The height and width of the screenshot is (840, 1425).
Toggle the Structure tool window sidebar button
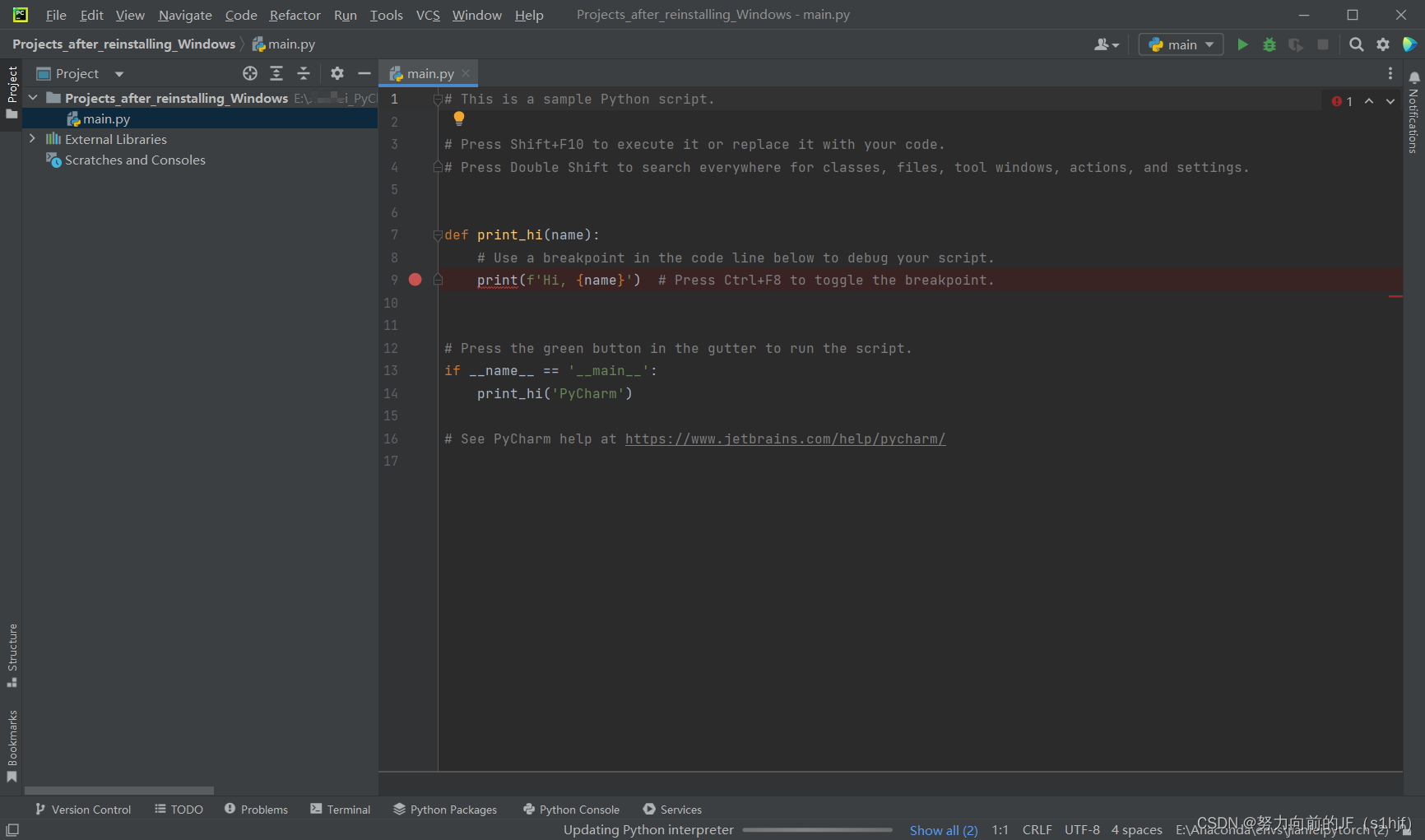coord(12,654)
